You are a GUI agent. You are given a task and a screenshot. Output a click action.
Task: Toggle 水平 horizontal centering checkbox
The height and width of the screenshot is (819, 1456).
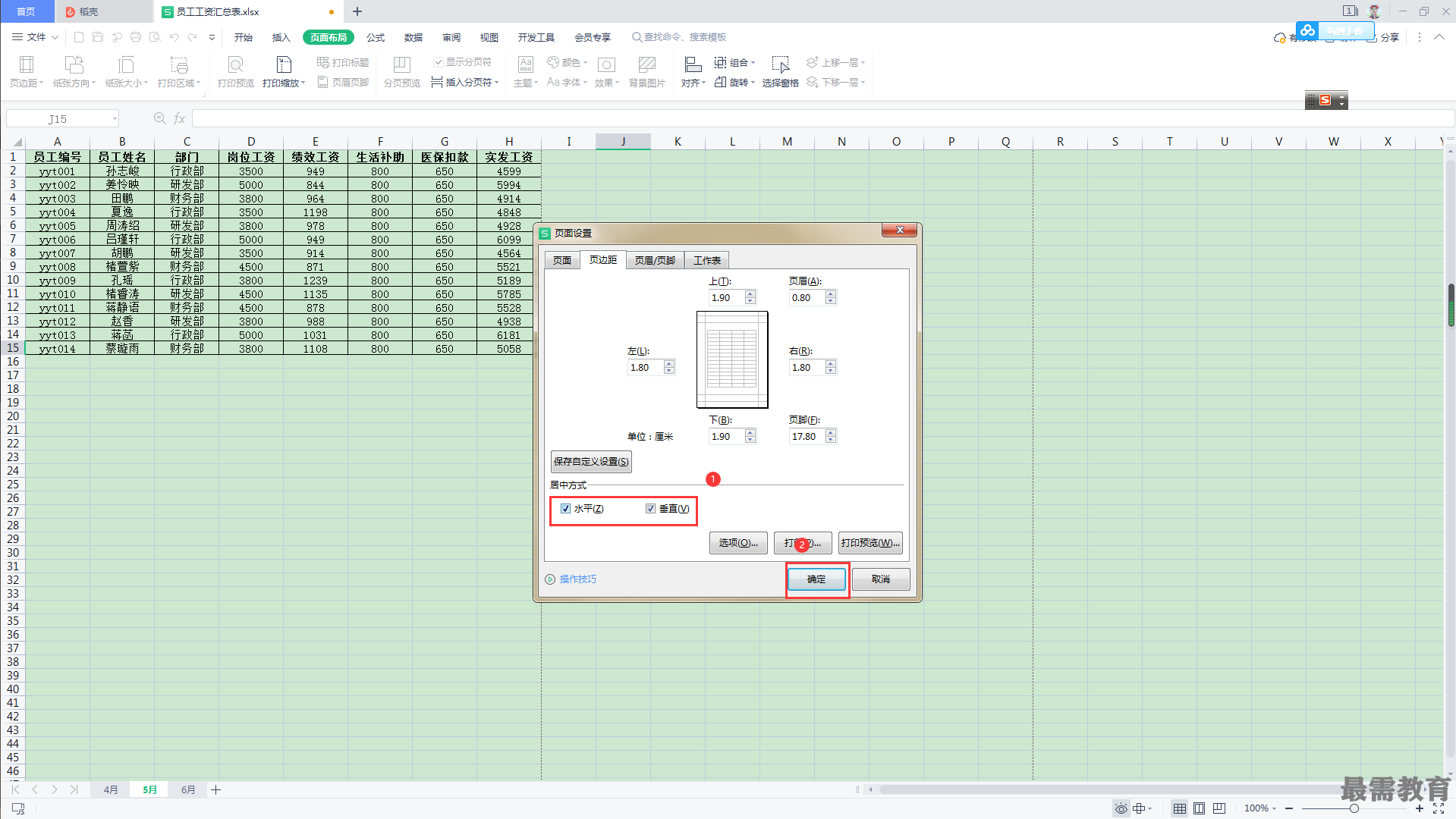point(565,509)
